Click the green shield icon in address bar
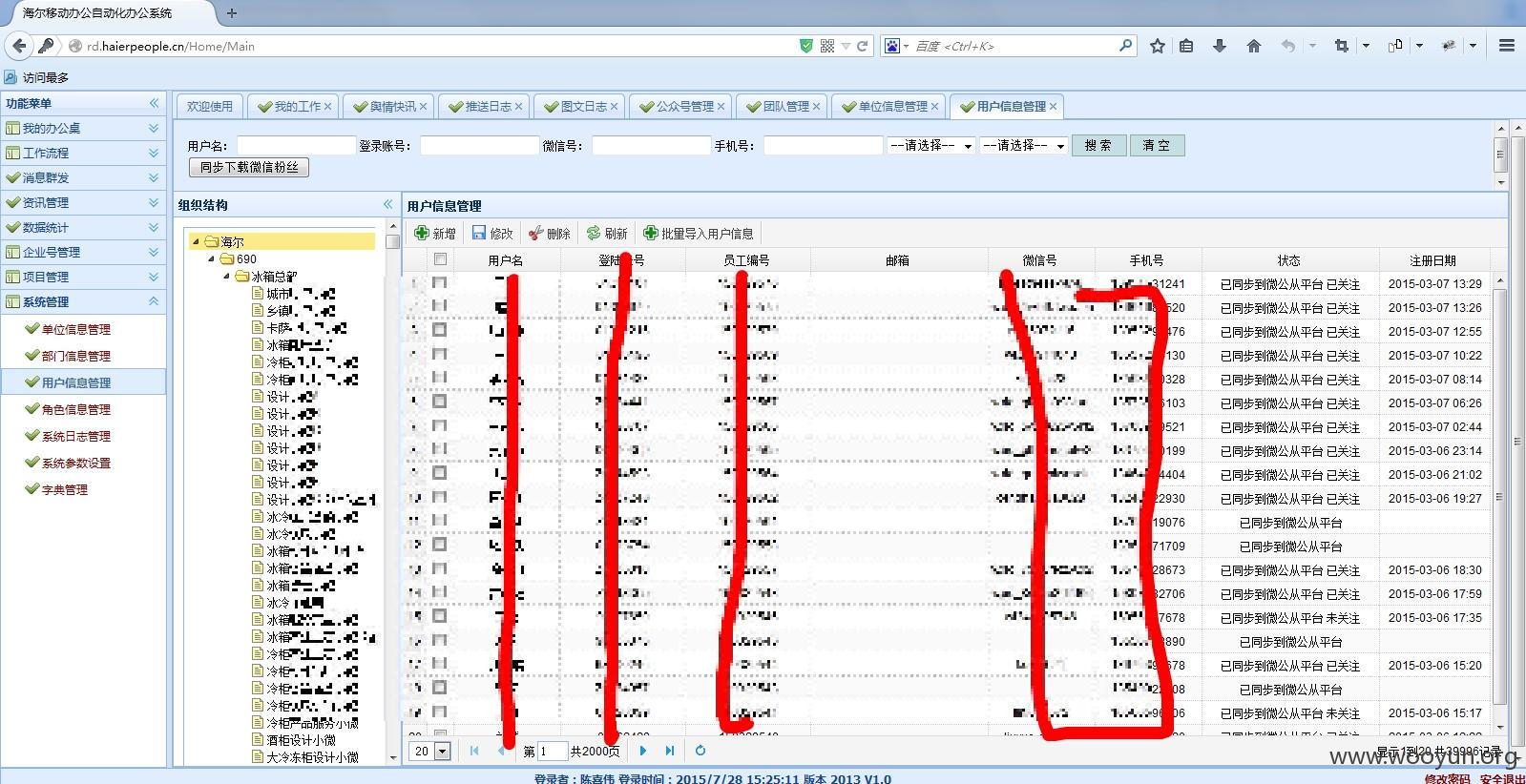Image resolution: width=1526 pixels, height=784 pixels. [x=806, y=46]
